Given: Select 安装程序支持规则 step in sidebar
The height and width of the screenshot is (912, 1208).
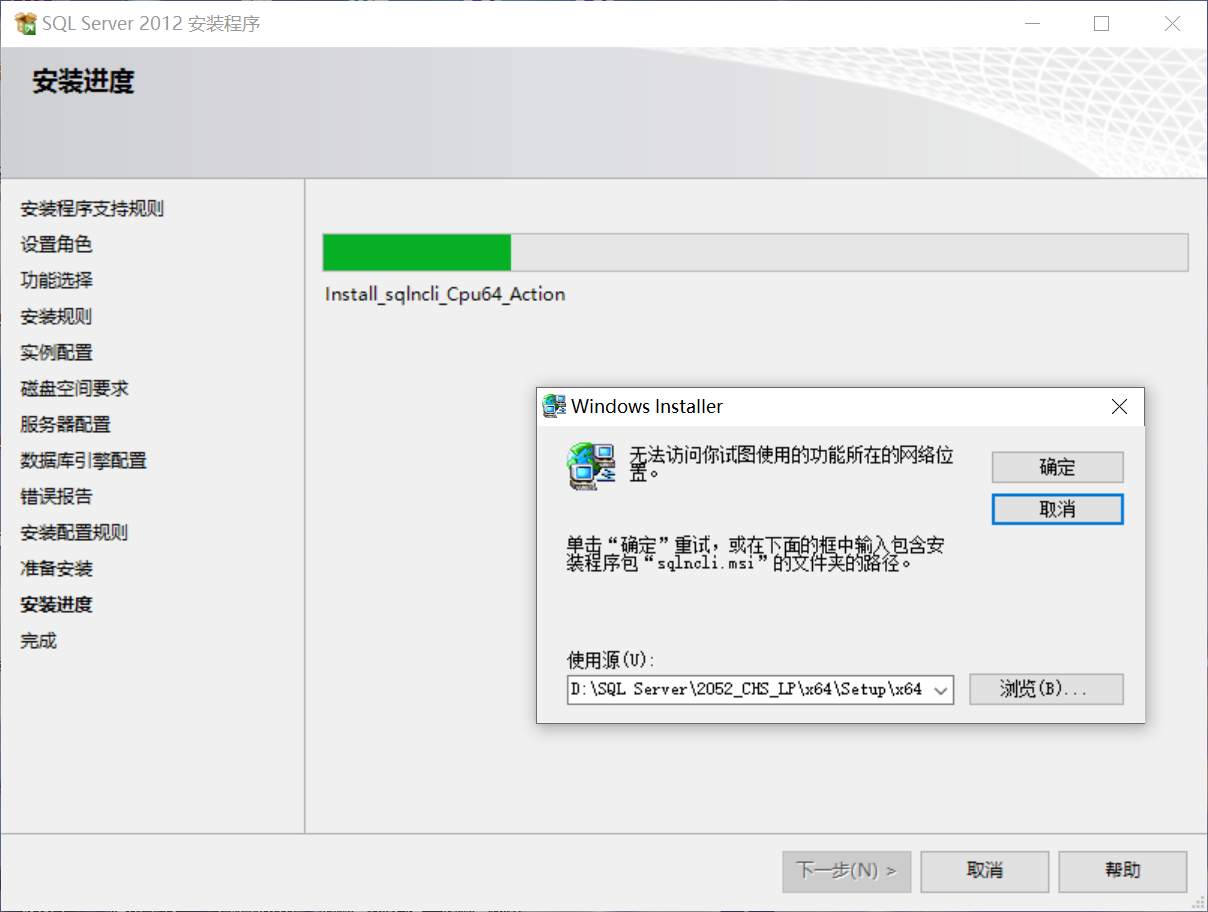Looking at the screenshot, I should pos(93,209).
